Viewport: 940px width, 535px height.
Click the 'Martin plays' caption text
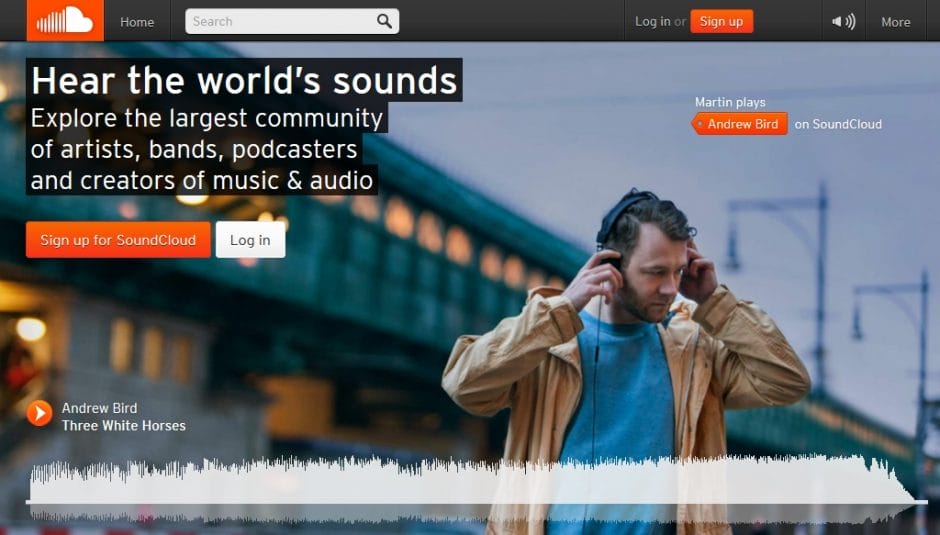[x=730, y=103]
